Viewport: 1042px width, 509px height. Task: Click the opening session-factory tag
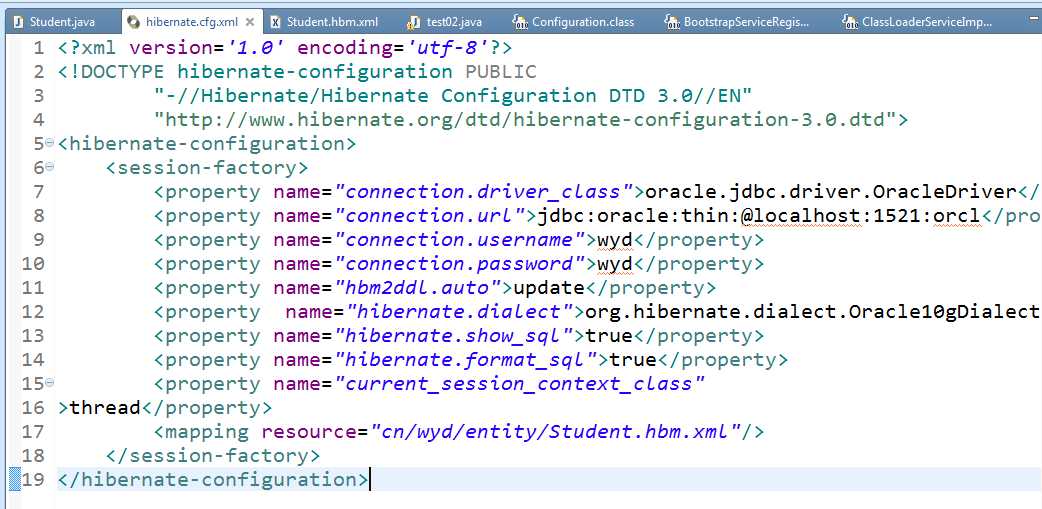207,167
